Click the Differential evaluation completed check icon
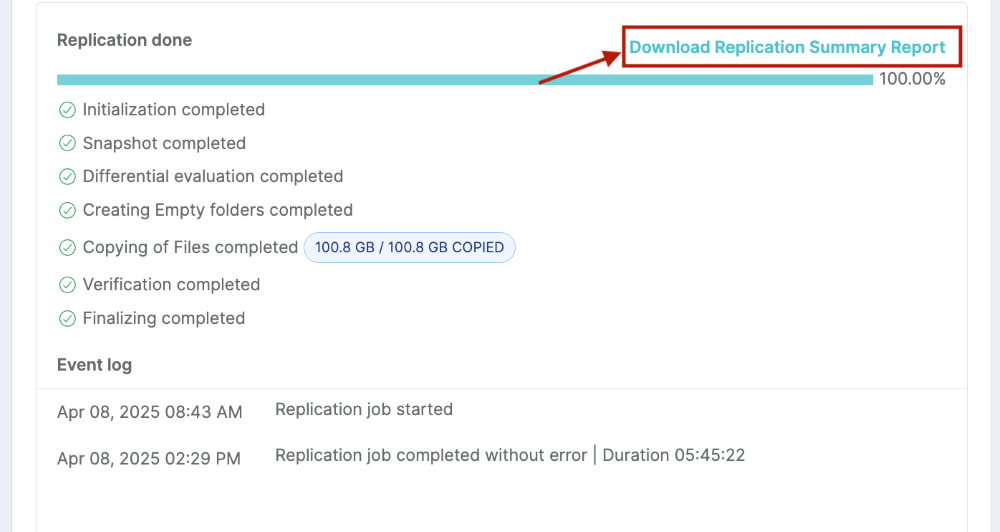 click(x=67, y=177)
